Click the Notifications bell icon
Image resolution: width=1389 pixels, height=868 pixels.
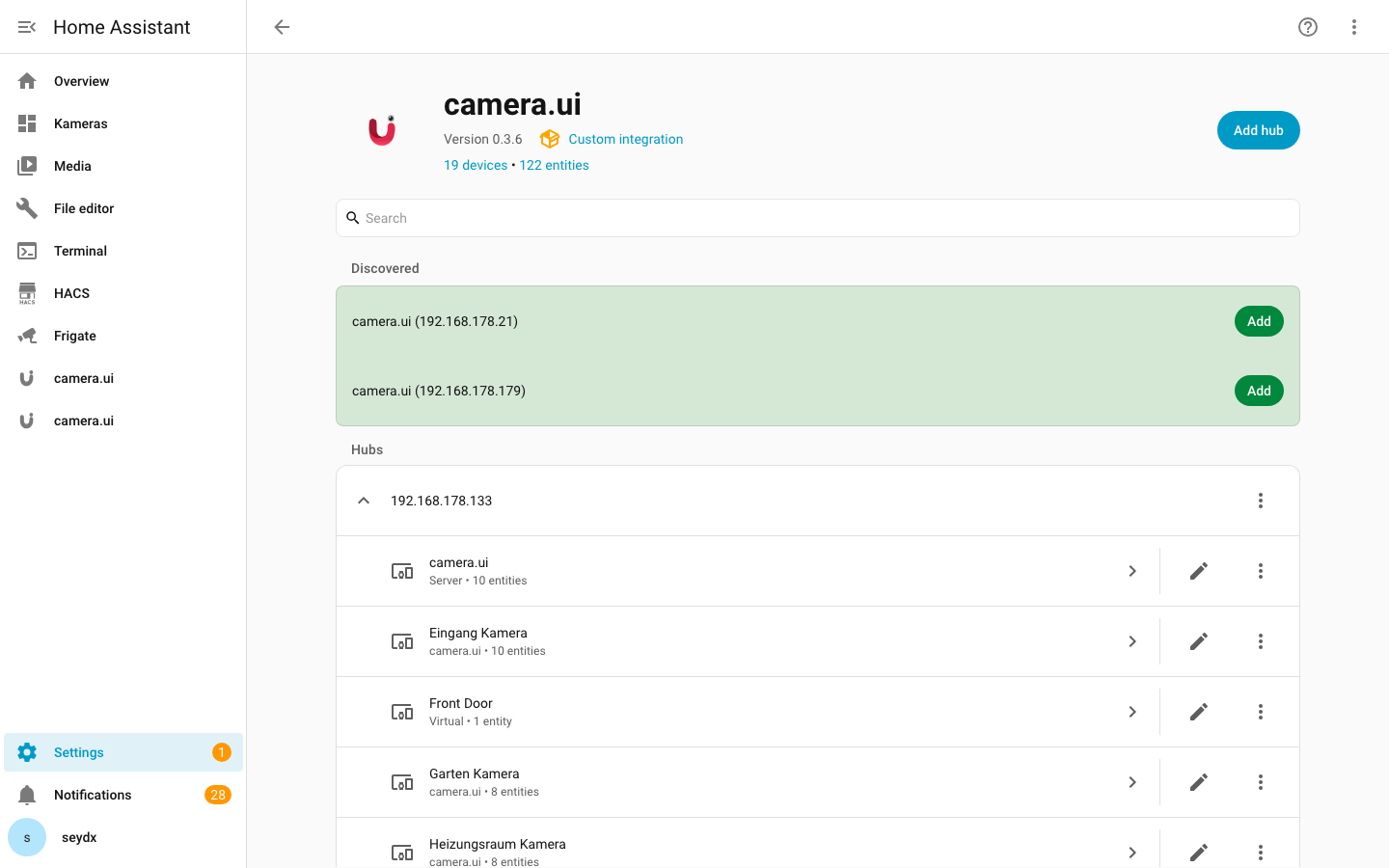27,795
